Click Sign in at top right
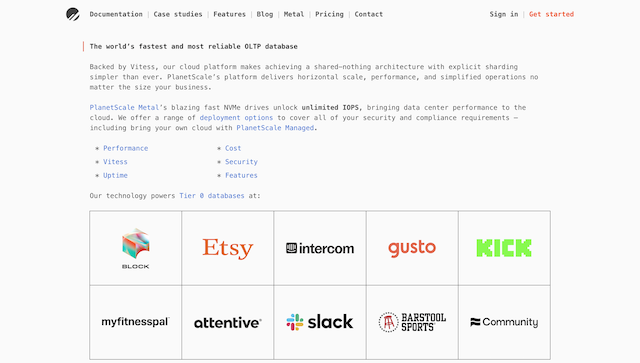Viewport: 640px width, 363px height. pyautogui.click(x=504, y=14)
